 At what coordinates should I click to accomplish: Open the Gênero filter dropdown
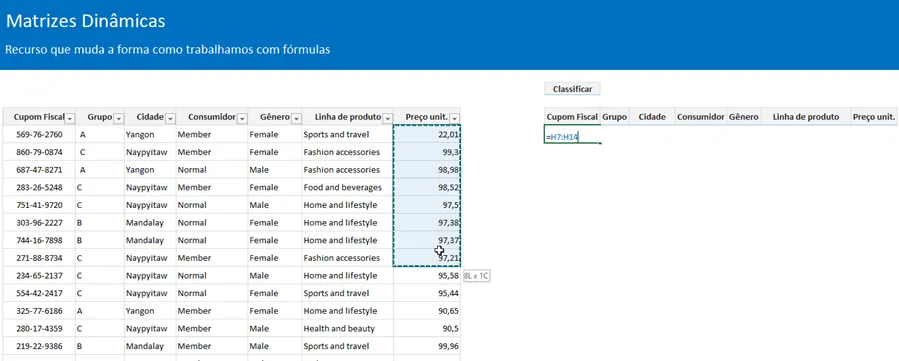coord(296,119)
